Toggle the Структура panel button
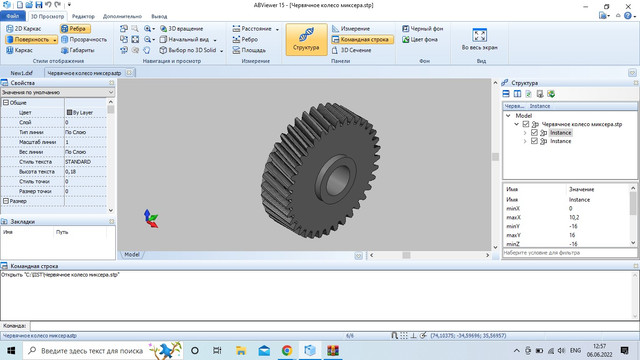 tap(306, 39)
